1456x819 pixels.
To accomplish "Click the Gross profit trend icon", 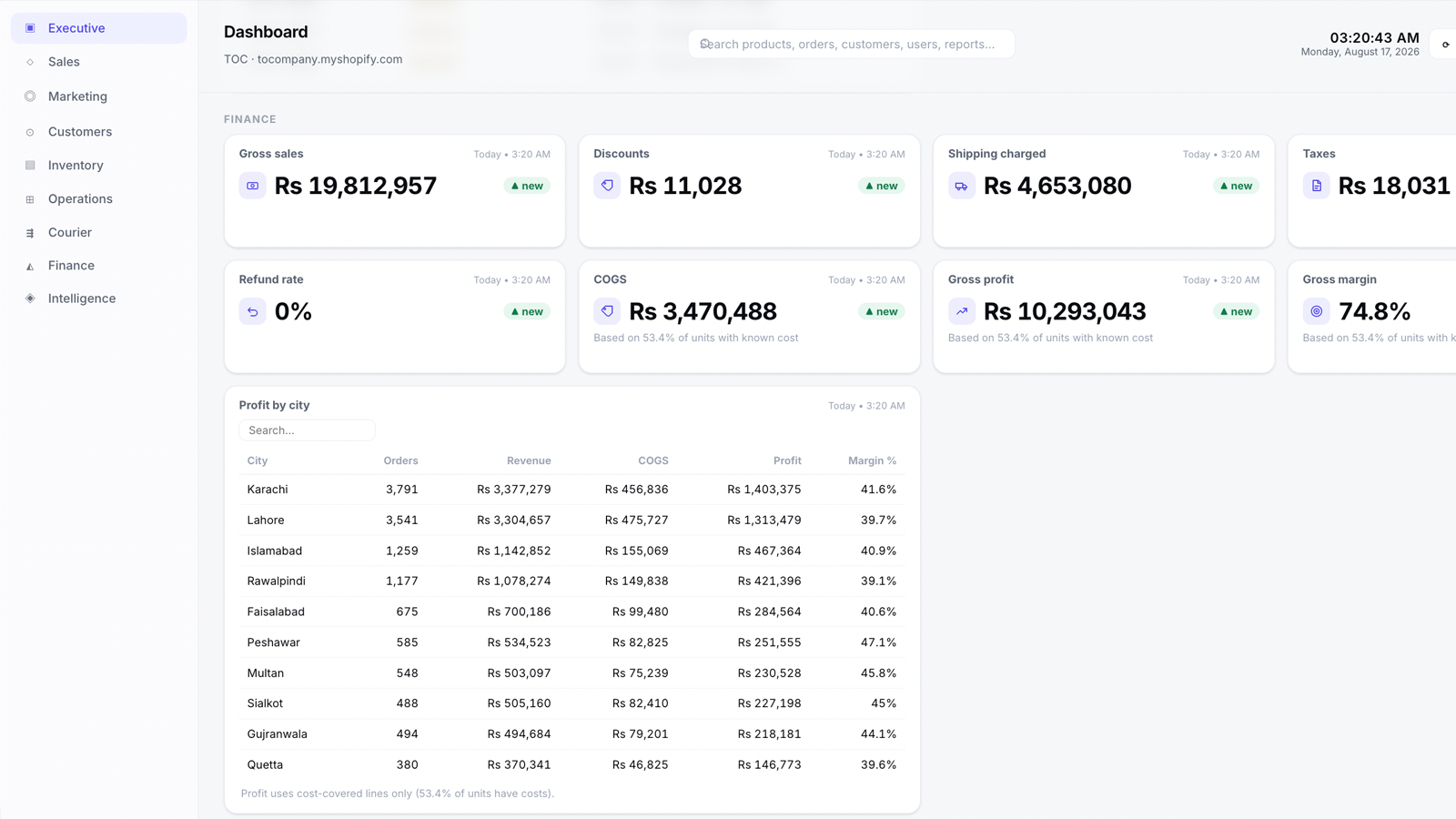I will point(962,311).
